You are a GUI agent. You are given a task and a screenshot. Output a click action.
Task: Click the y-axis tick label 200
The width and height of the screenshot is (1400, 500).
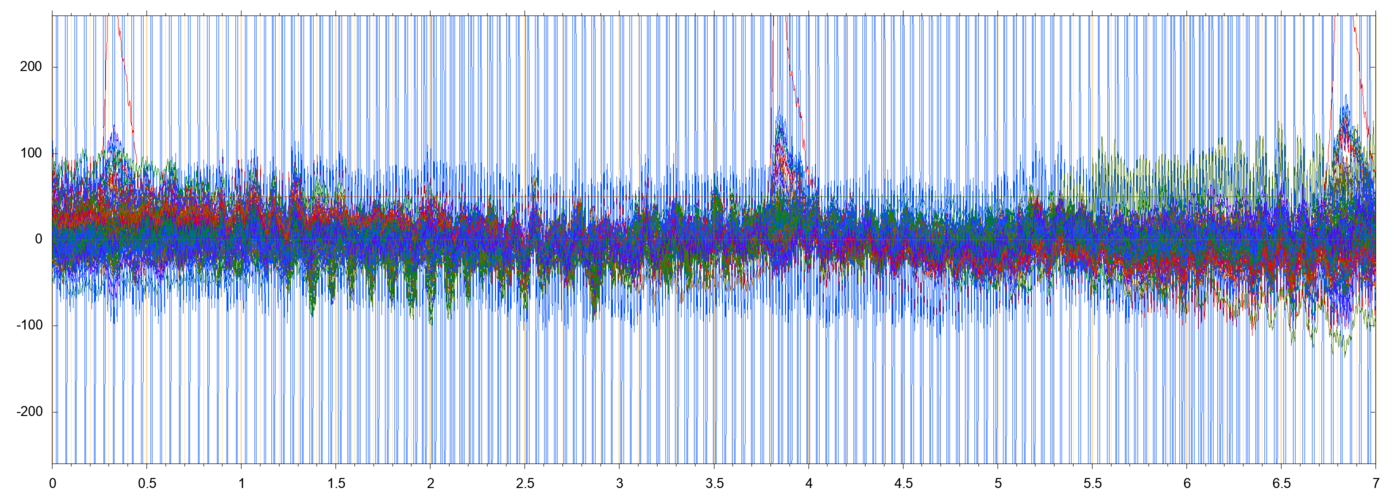(x=33, y=67)
